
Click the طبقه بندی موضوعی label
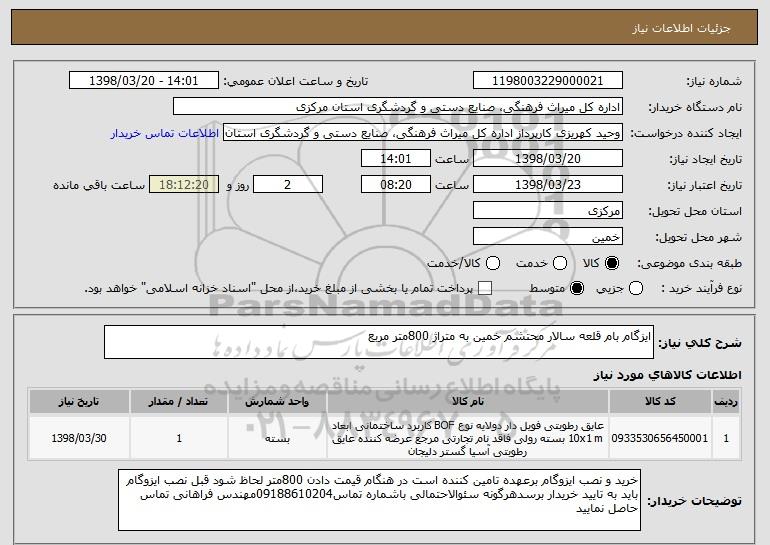tap(689, 264)
